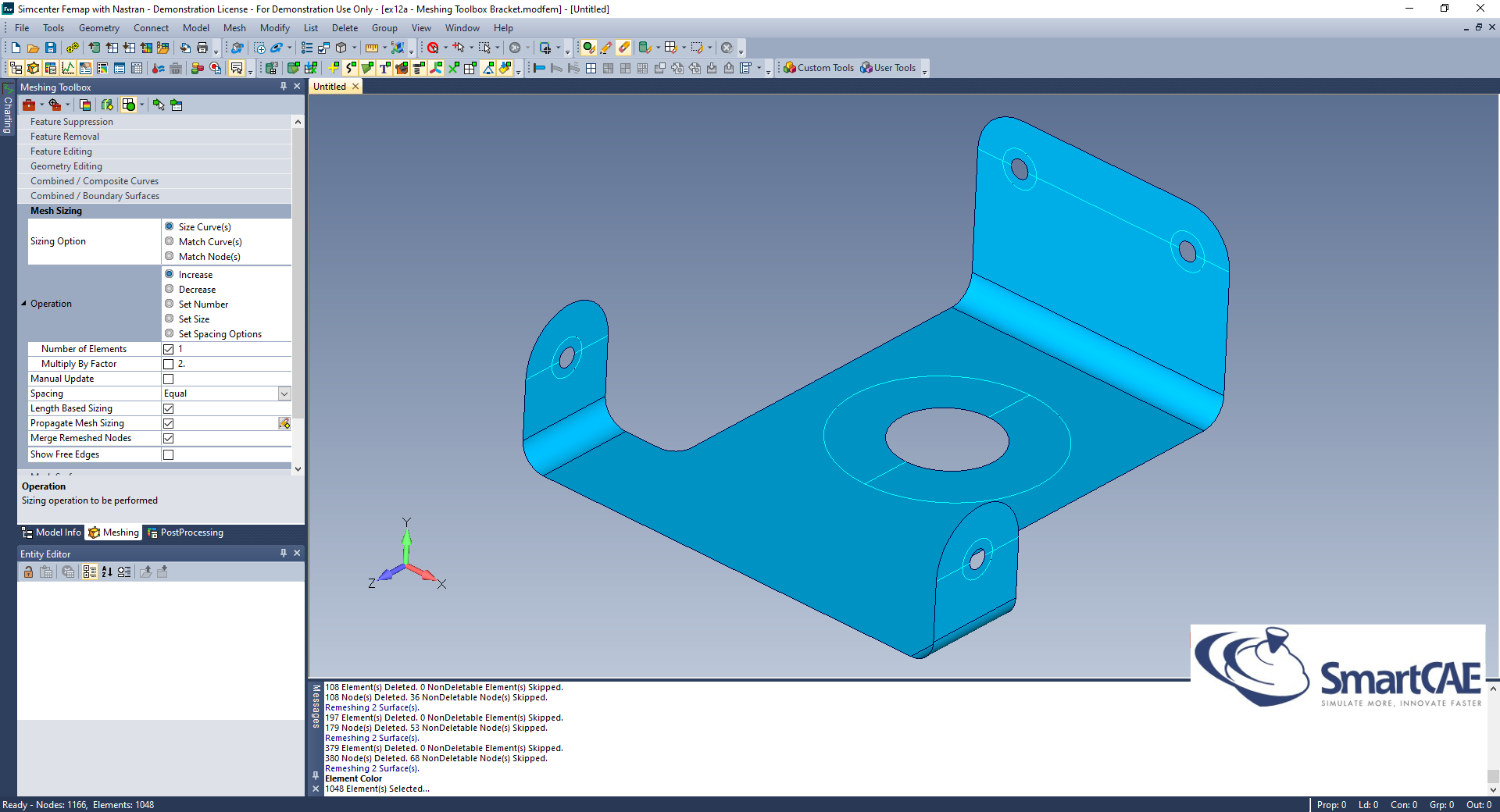Choose the Set Number operation
The image size is (1500, 812).
coord(170,304)
